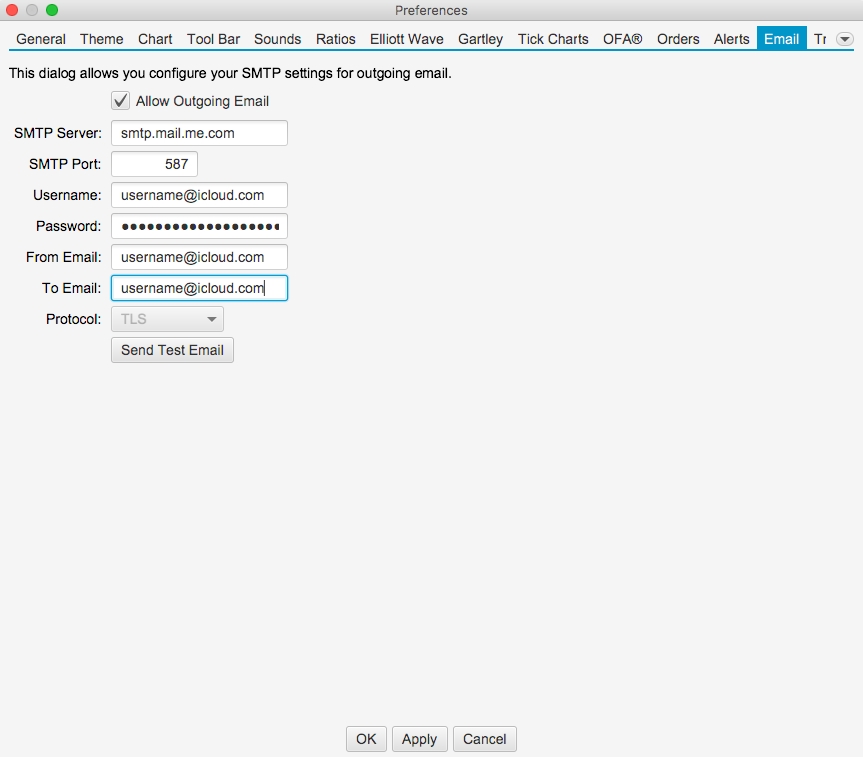863x757 pixels.
Task: Focus the SMTP Port field
Action: tap(154, 164)
